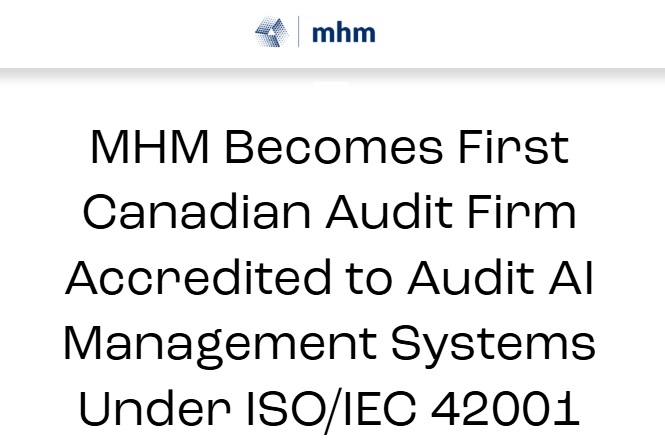This screenshot has height=448, width=665.
Task: Click the MHM geometric logo icon
Action: tap(272, 32)
